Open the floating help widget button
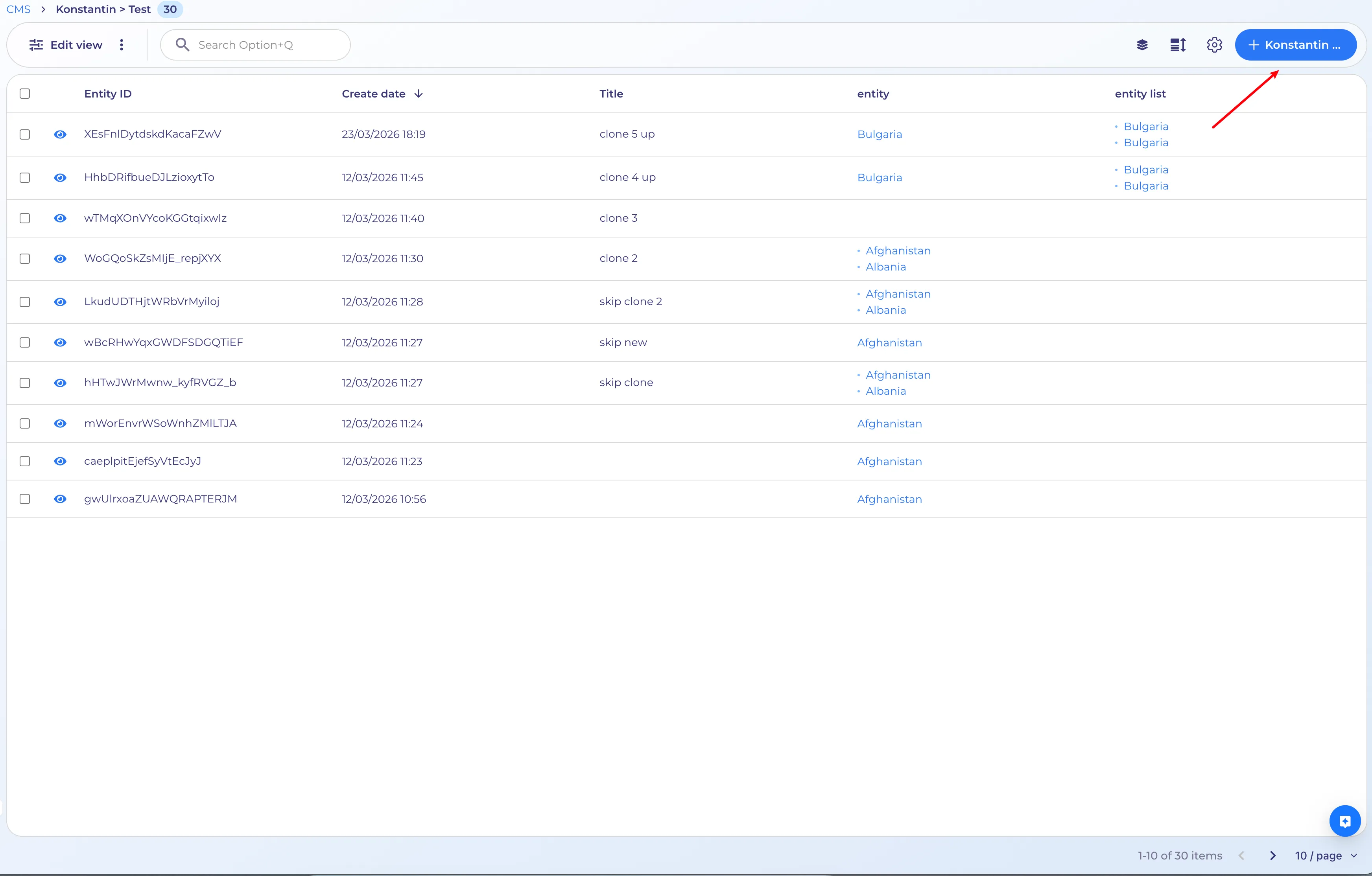1372x876 pixels. point(1344,821)
